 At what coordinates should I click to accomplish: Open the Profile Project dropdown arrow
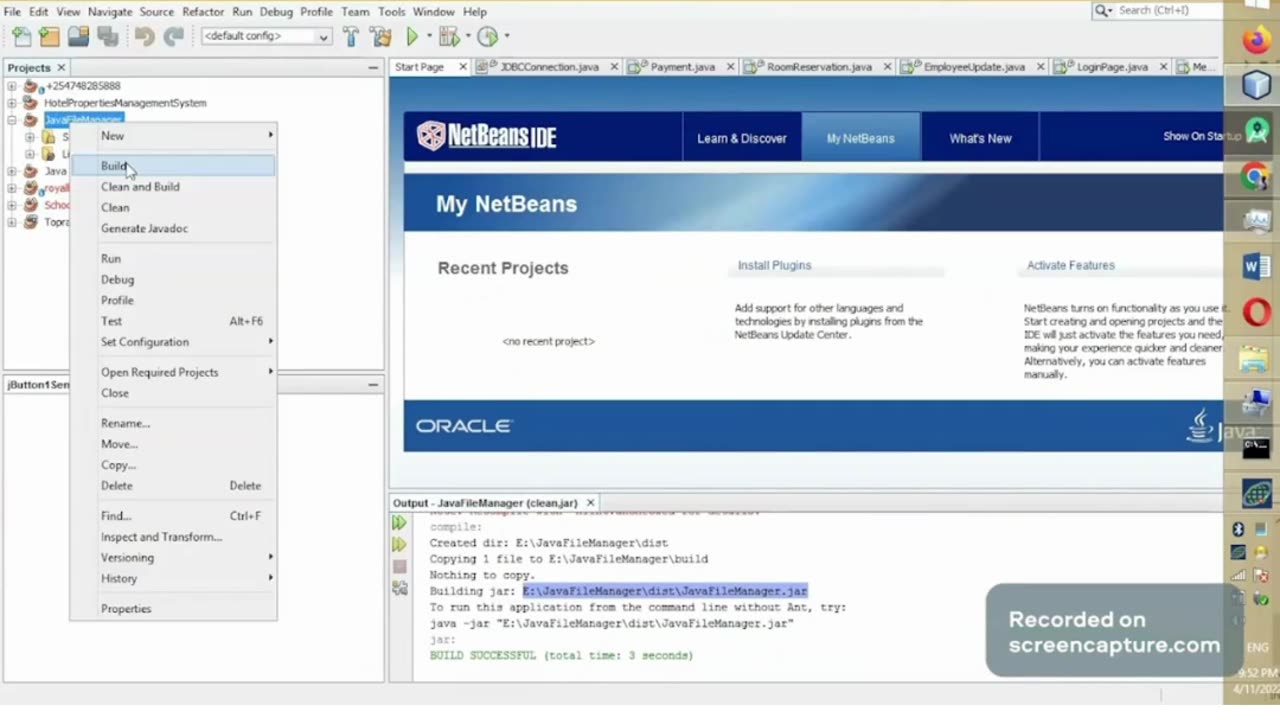coord(506,37)
